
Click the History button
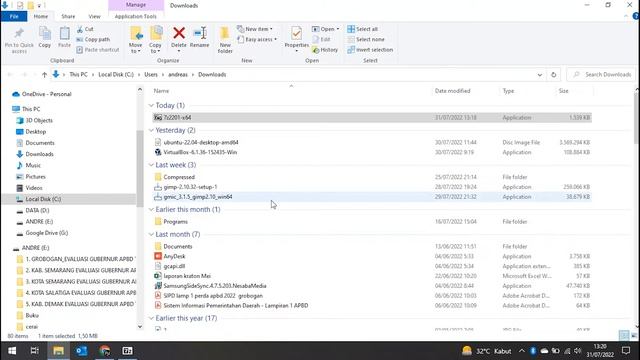pyautogui.click(x=325, y=50)
